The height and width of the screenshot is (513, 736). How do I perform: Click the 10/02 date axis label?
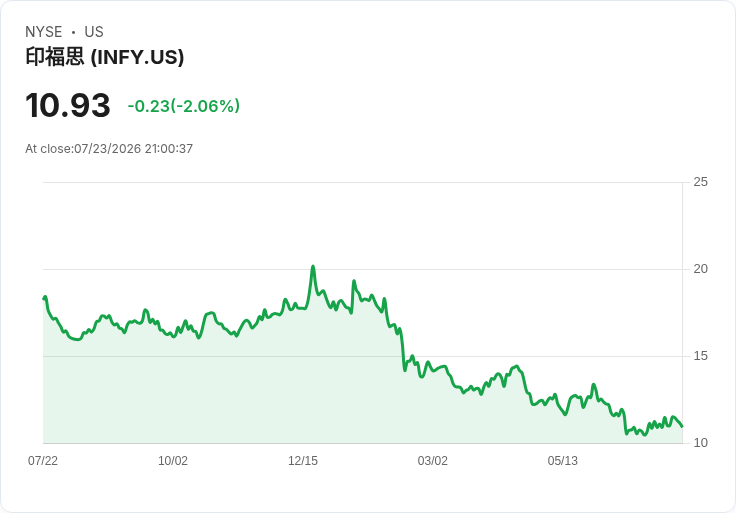point(173,460)
